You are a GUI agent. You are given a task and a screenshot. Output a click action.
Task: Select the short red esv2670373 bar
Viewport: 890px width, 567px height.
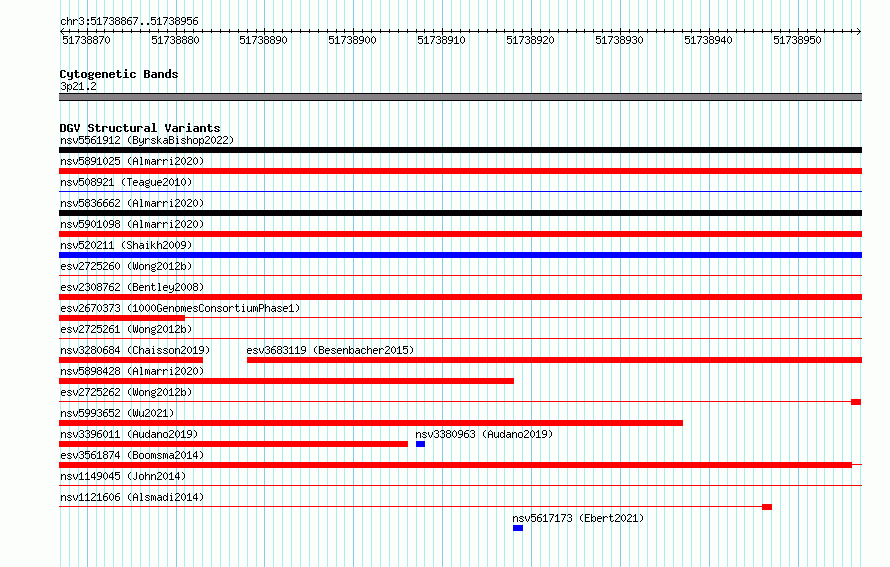[x=122, y=318]
